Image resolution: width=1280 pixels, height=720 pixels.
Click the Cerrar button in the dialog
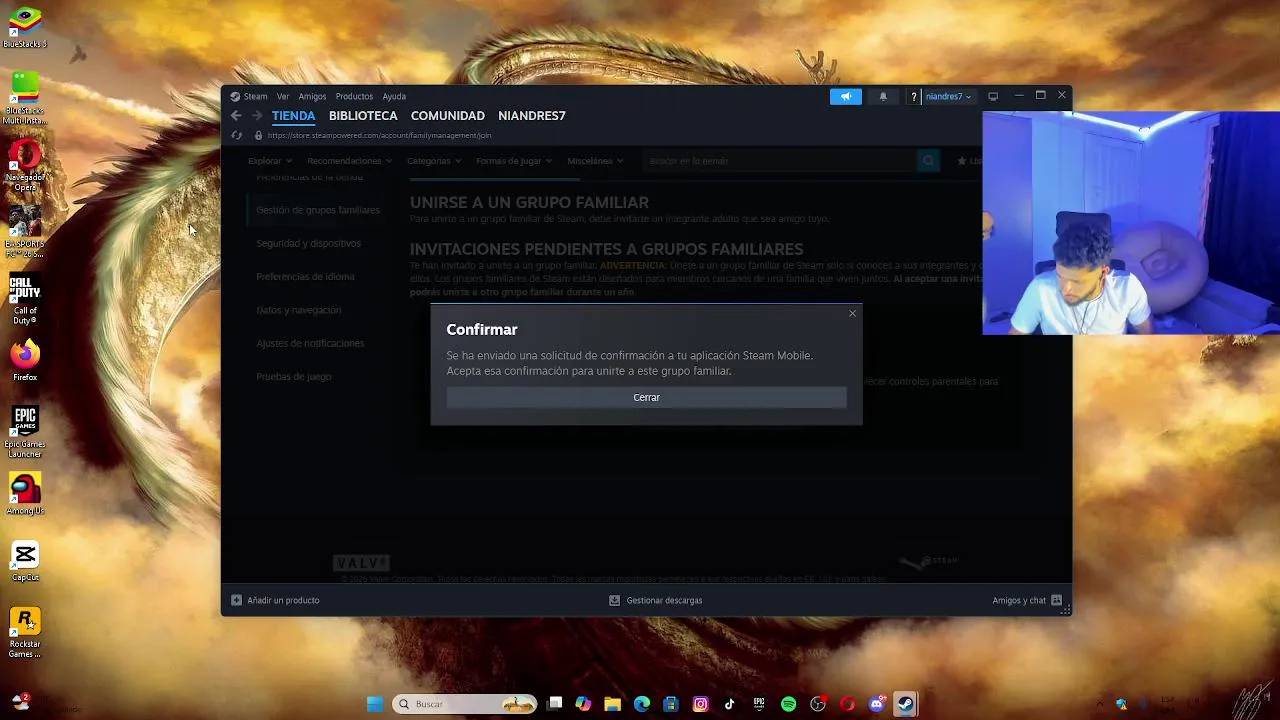[646, 397]
